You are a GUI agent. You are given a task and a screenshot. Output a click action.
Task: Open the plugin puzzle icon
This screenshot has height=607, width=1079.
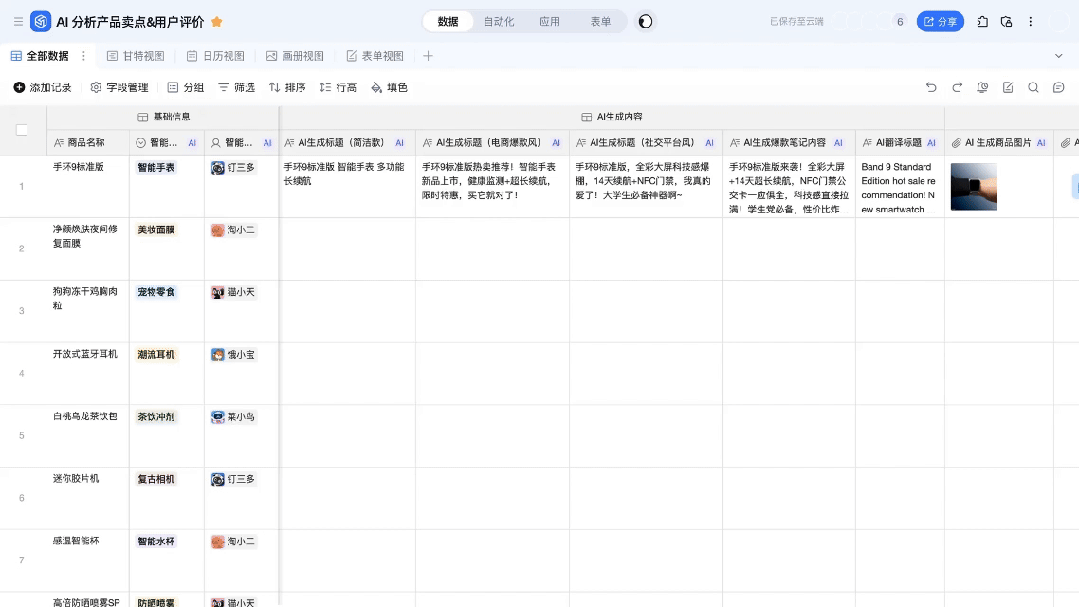point(982,22)
